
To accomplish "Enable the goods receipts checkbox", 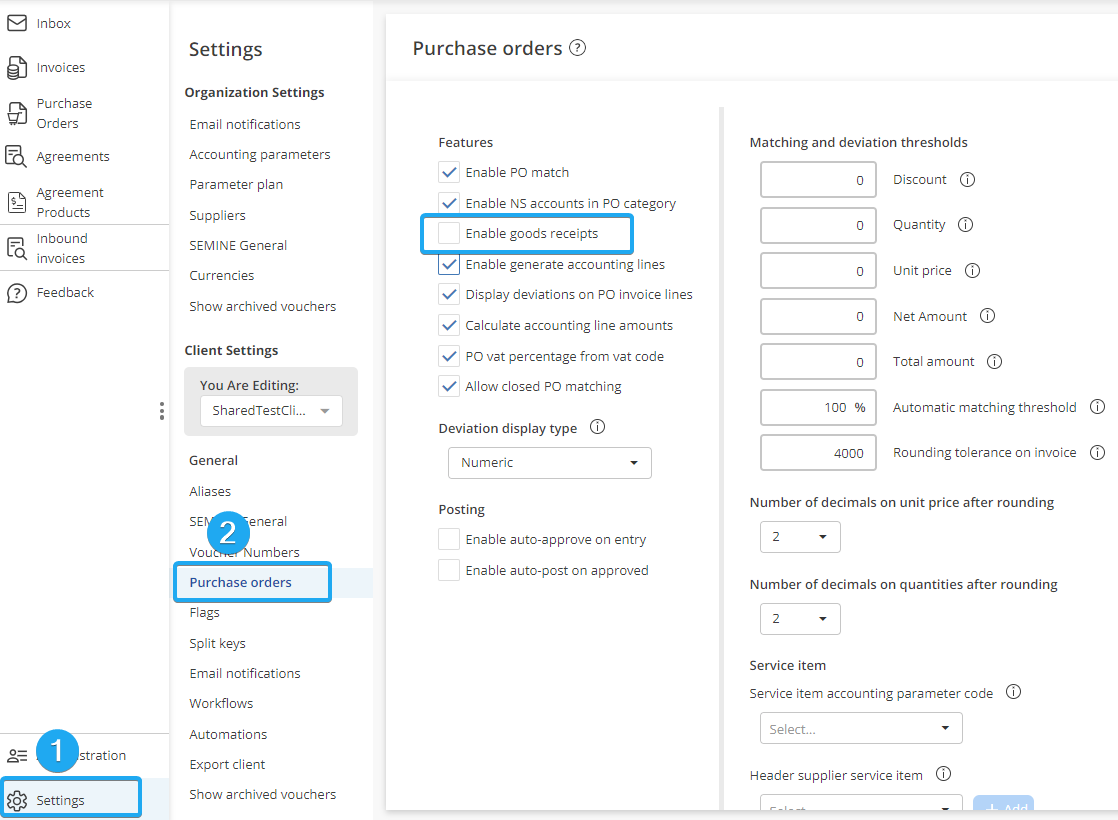I will [x=449, y=233].
